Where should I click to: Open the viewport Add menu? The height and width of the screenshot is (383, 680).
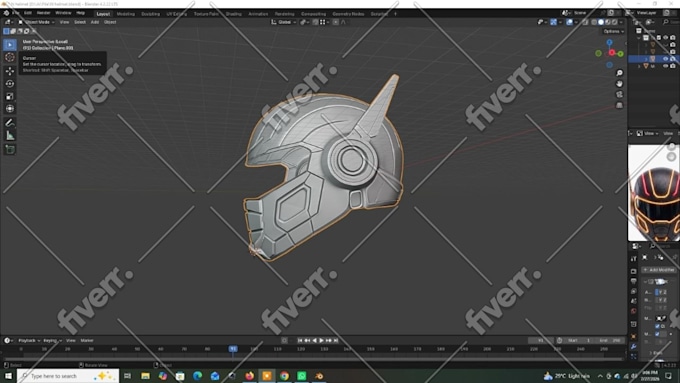pyautogui.click(x=95, y=22)
